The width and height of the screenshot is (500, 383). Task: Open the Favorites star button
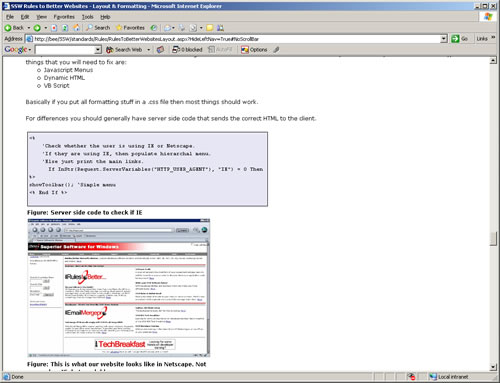(130, 28)
